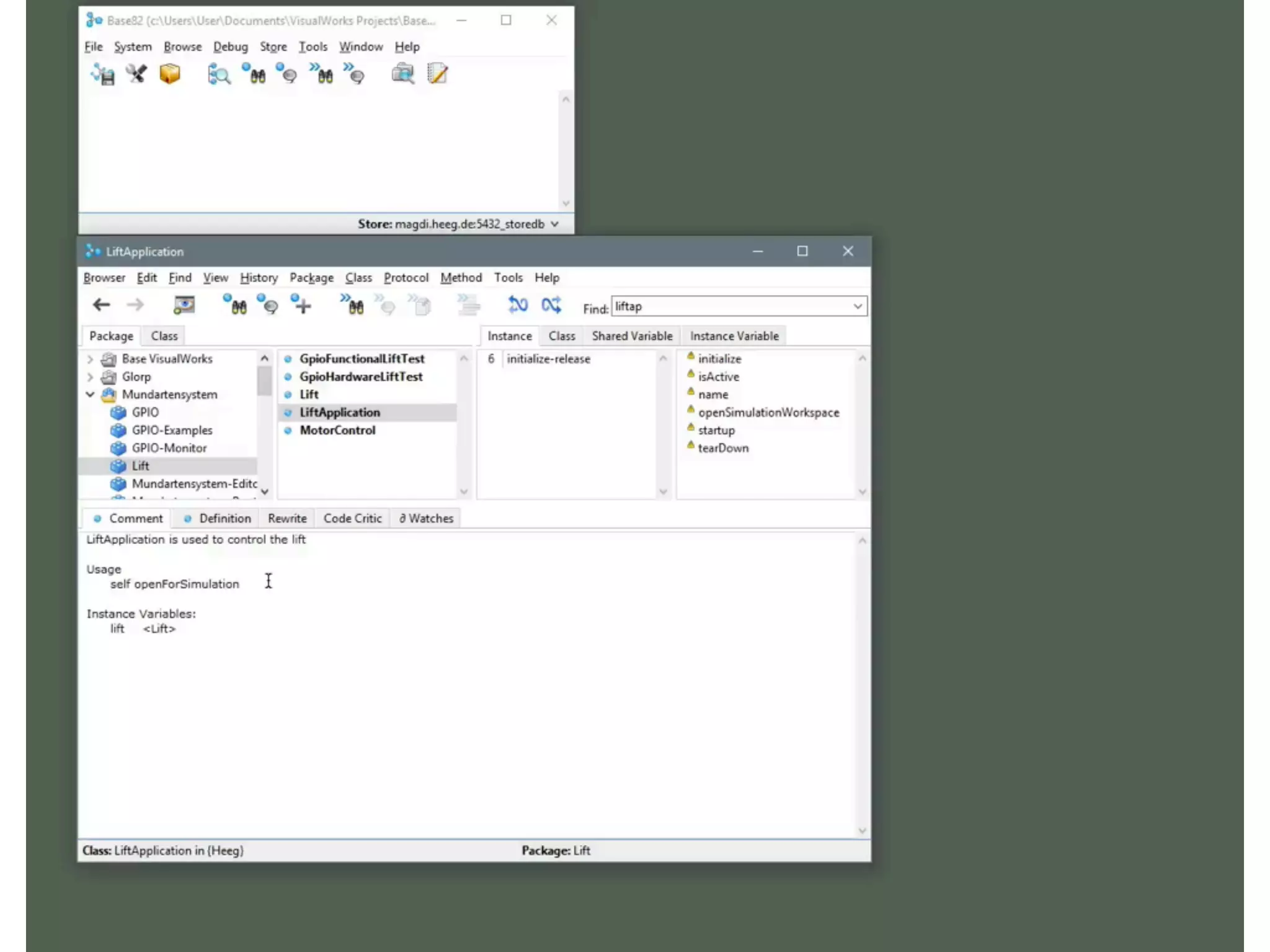1270x952 pixels.
Task: Click the back arrow in browser toolbar
Action: [x=101, y=305]
